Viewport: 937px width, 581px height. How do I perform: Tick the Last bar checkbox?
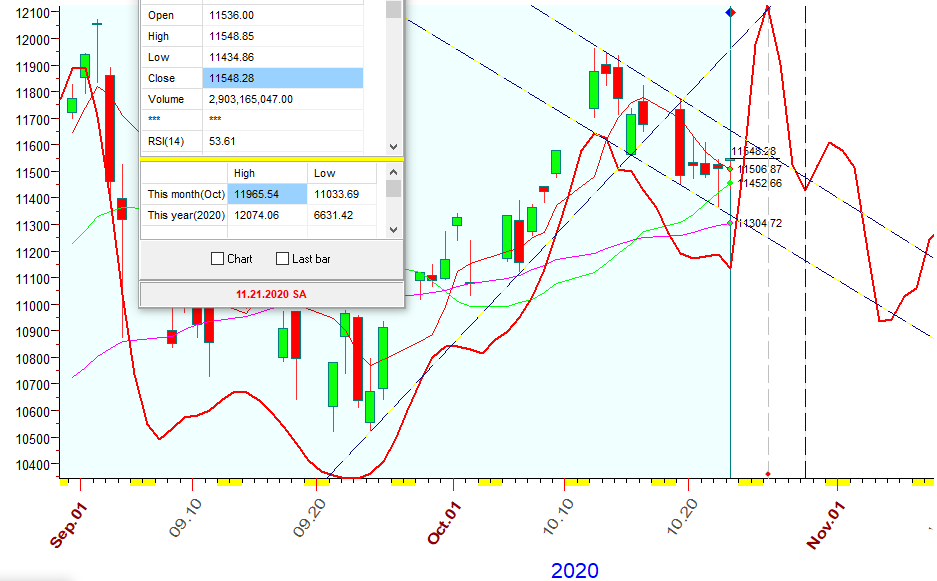point(282,259)
